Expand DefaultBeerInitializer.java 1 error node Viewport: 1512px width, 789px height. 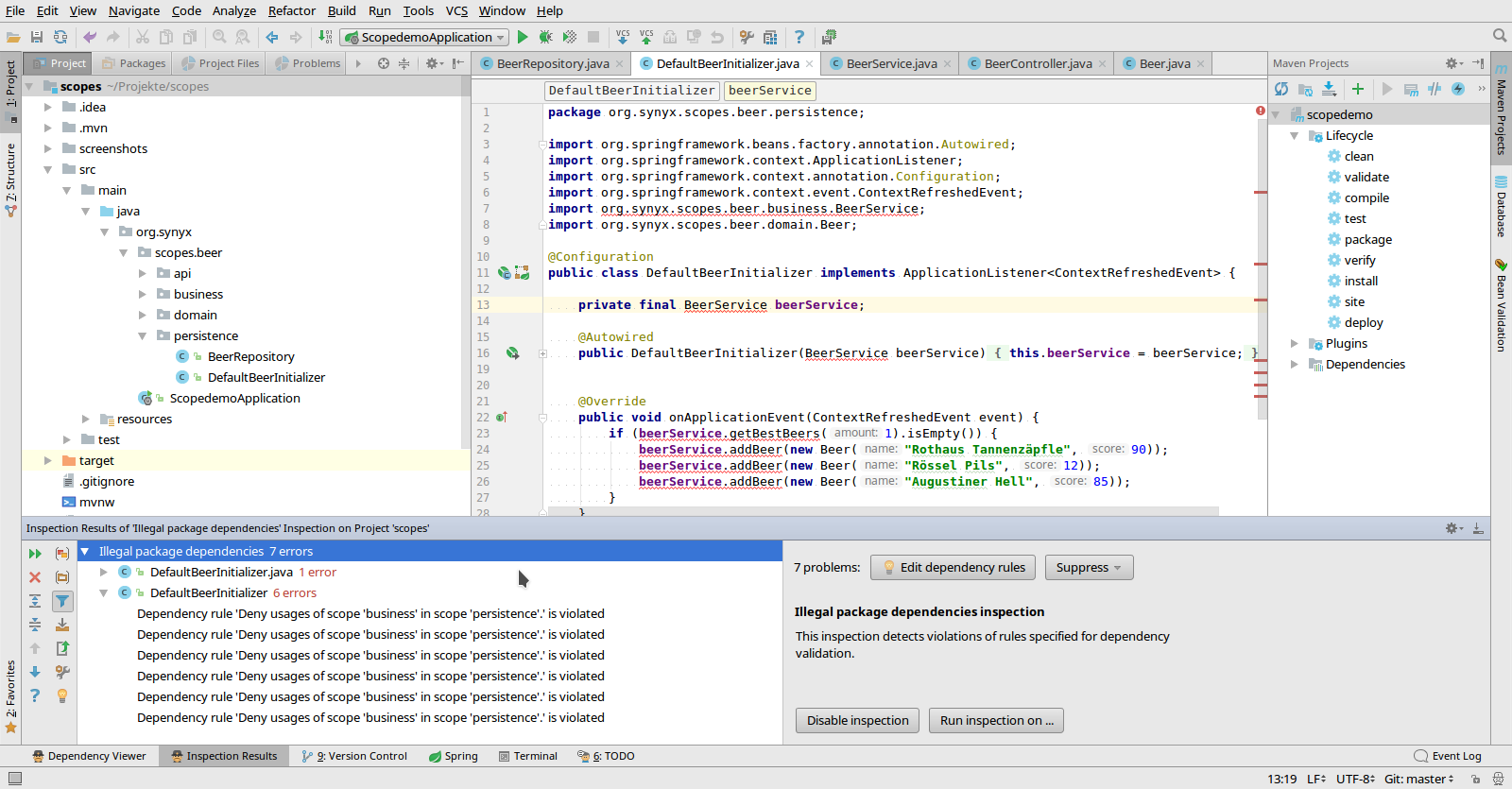point(104,572)
